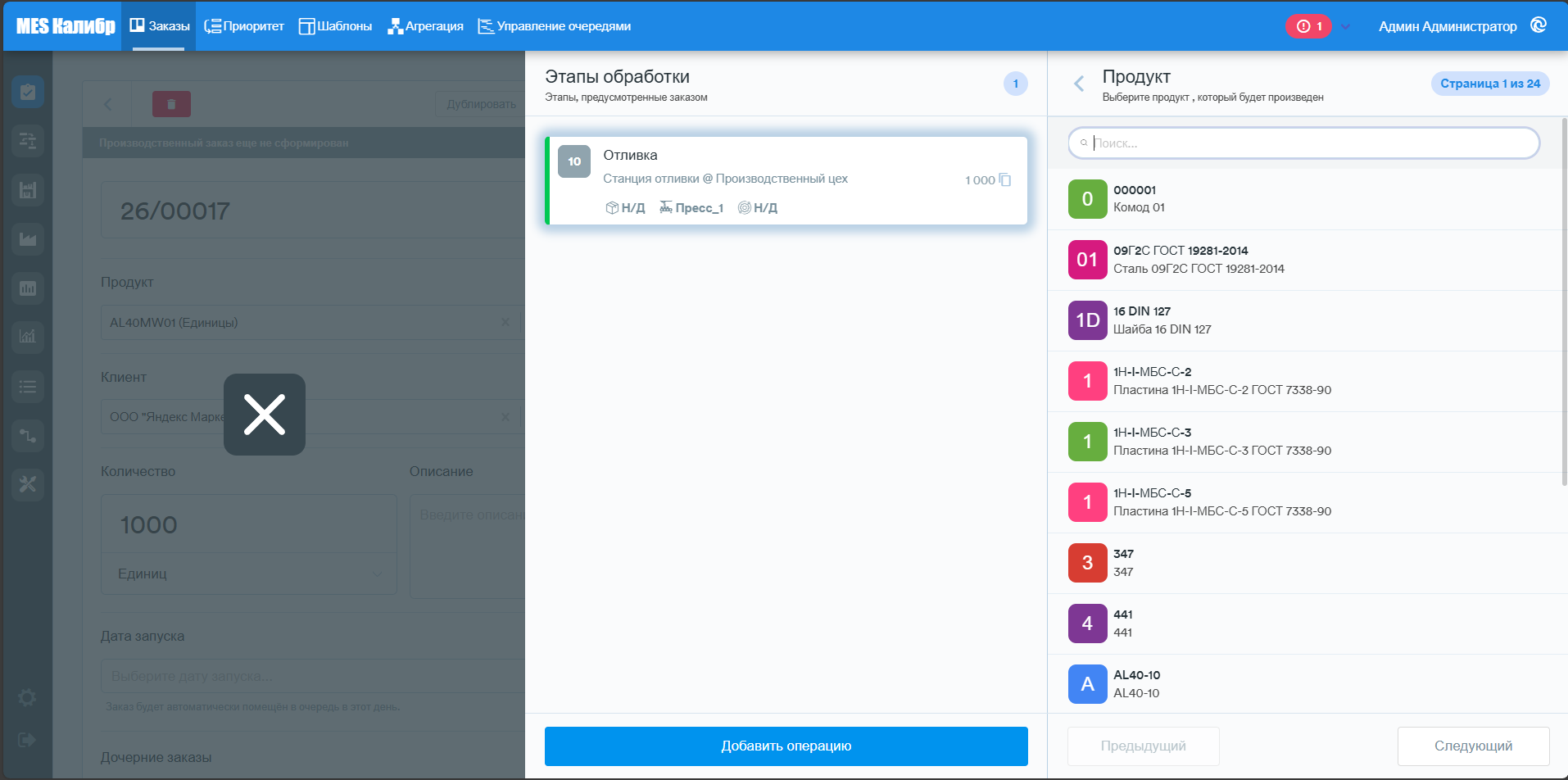
Task: Click the package Н/Д icon
Action: tap(611, 208)
